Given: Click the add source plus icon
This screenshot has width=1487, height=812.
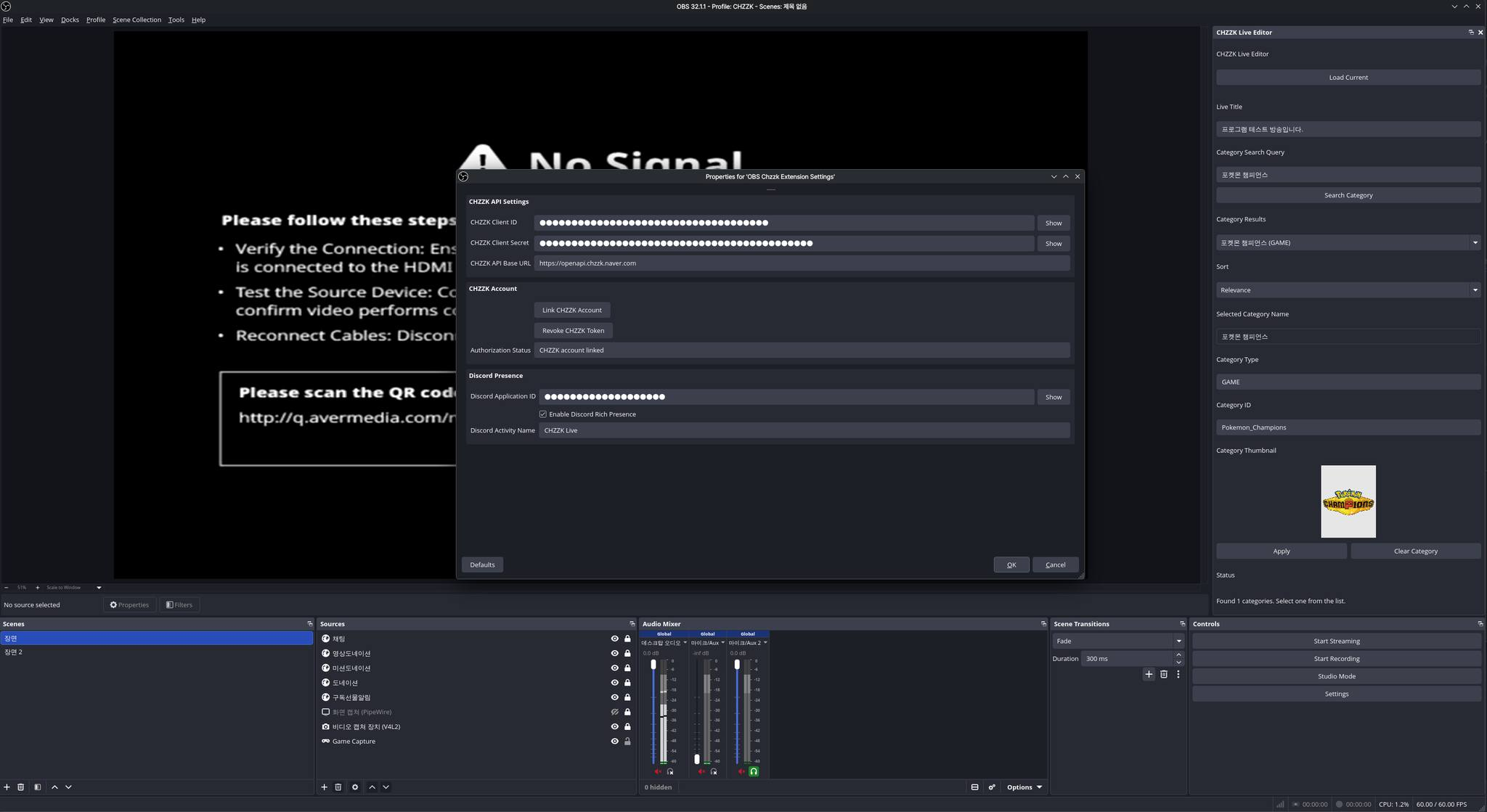Looking at the screenshot, I should point(324,787).
